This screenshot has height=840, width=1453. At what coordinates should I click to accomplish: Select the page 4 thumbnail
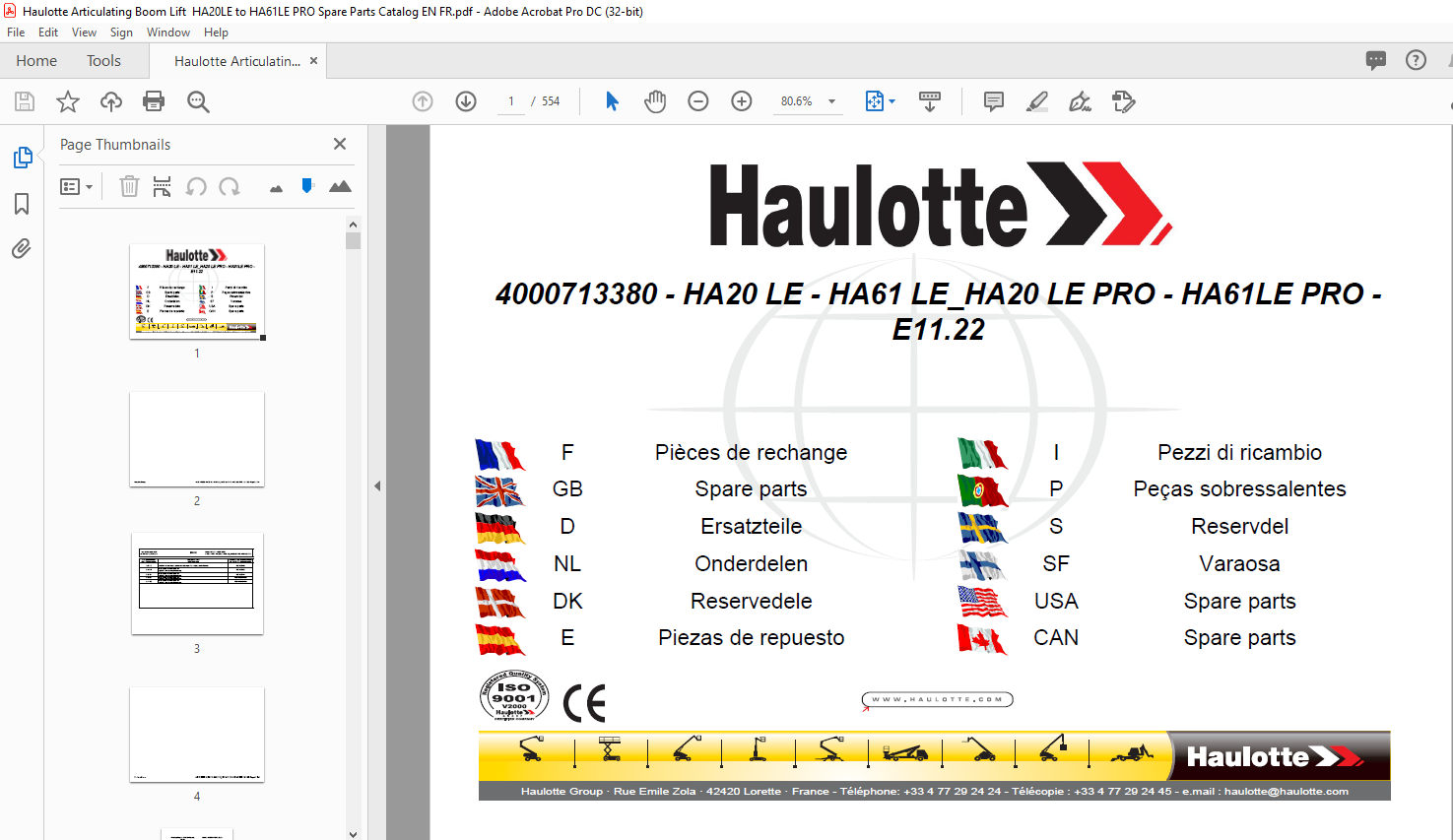tap(197, 735)
